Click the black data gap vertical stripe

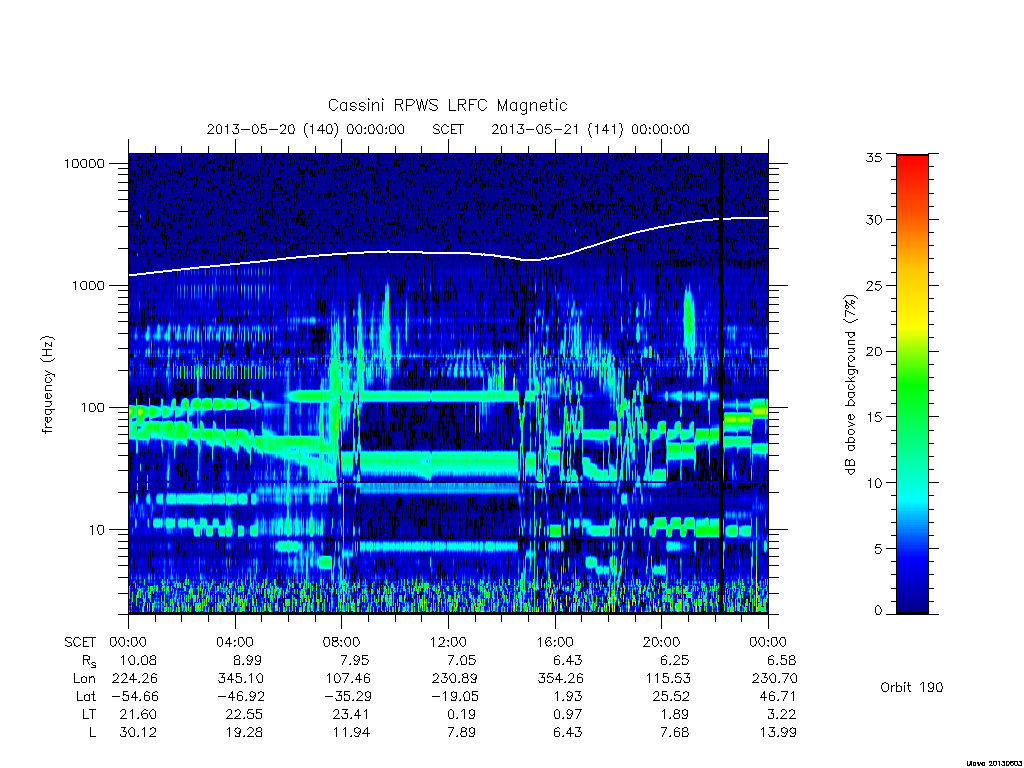pos(721,383)
